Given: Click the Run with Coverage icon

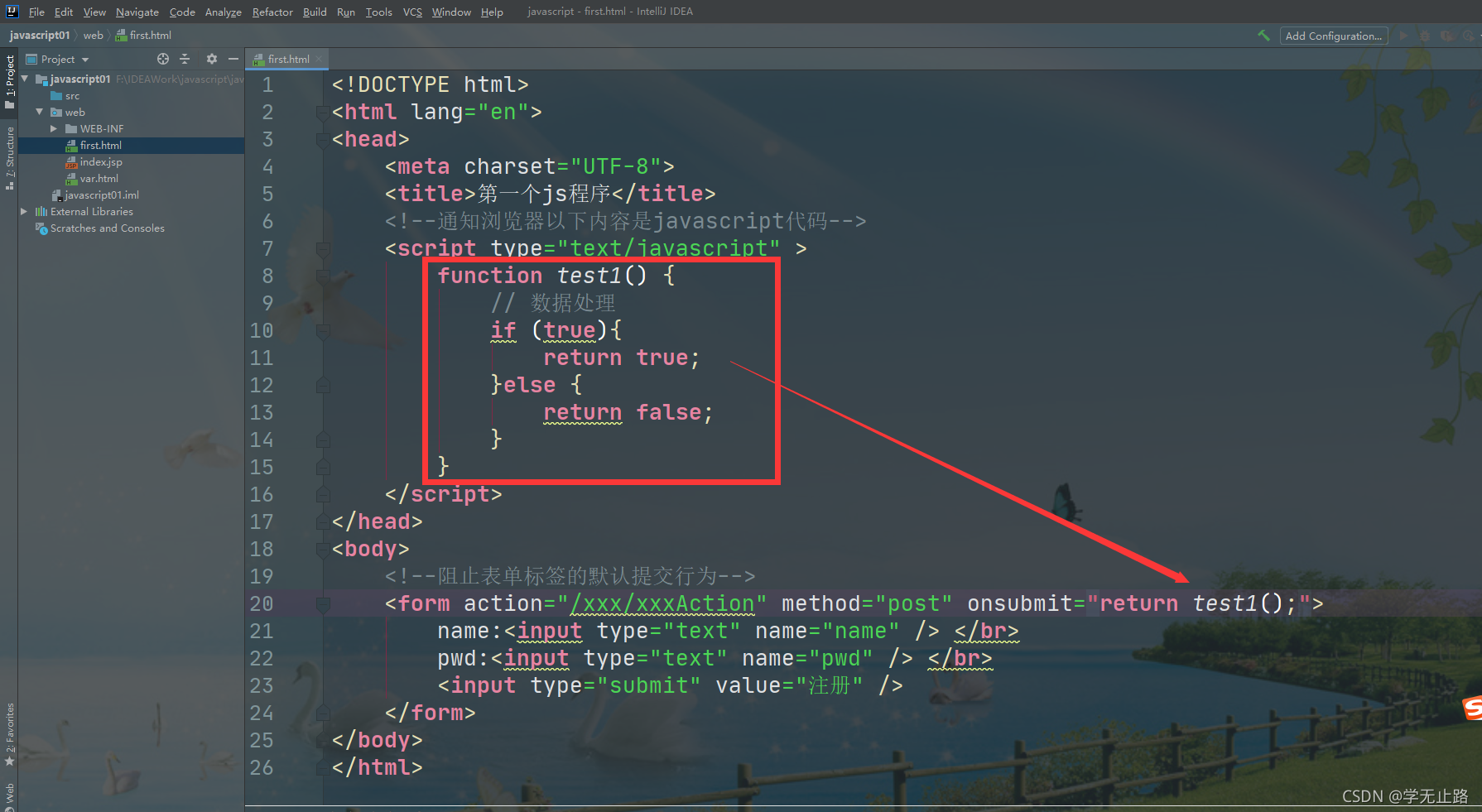Looking at the screenshot, I should click(x=1447, y=36).
